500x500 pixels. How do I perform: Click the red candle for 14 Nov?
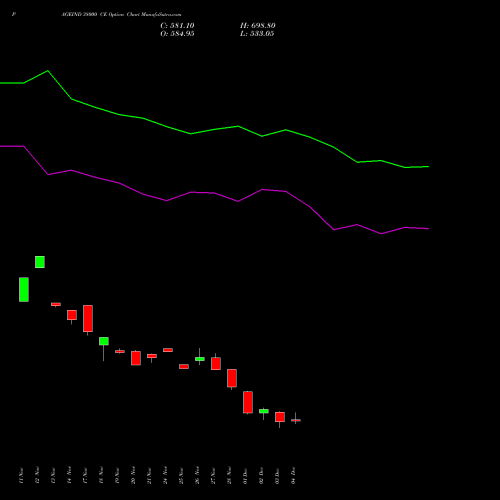(x=72, y=315)
